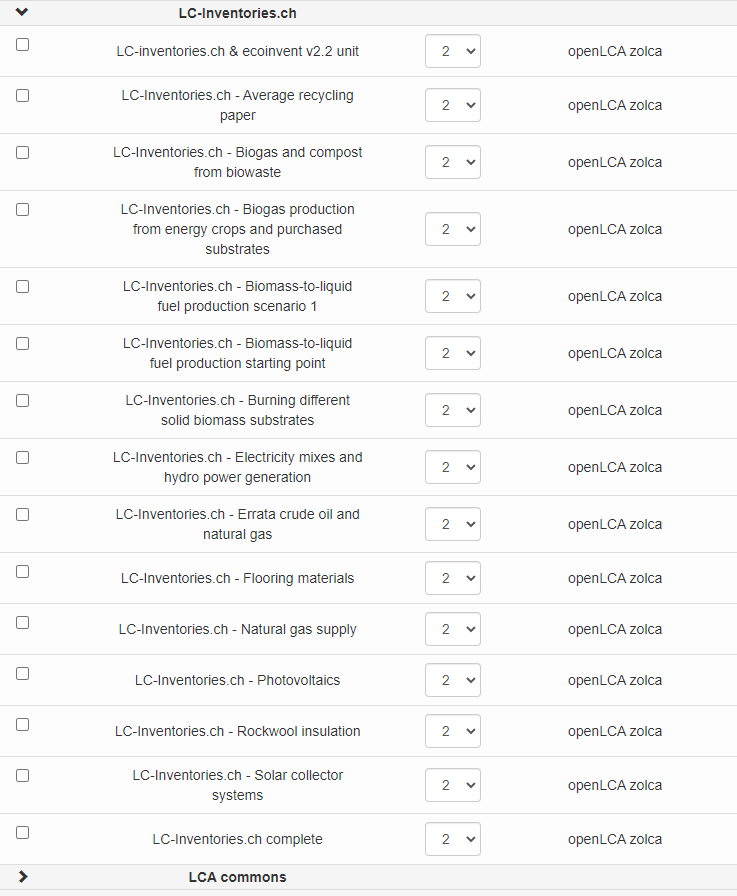Expand the LCA commons section chevron
737x896 pixels.
click(x=22, y=877)
